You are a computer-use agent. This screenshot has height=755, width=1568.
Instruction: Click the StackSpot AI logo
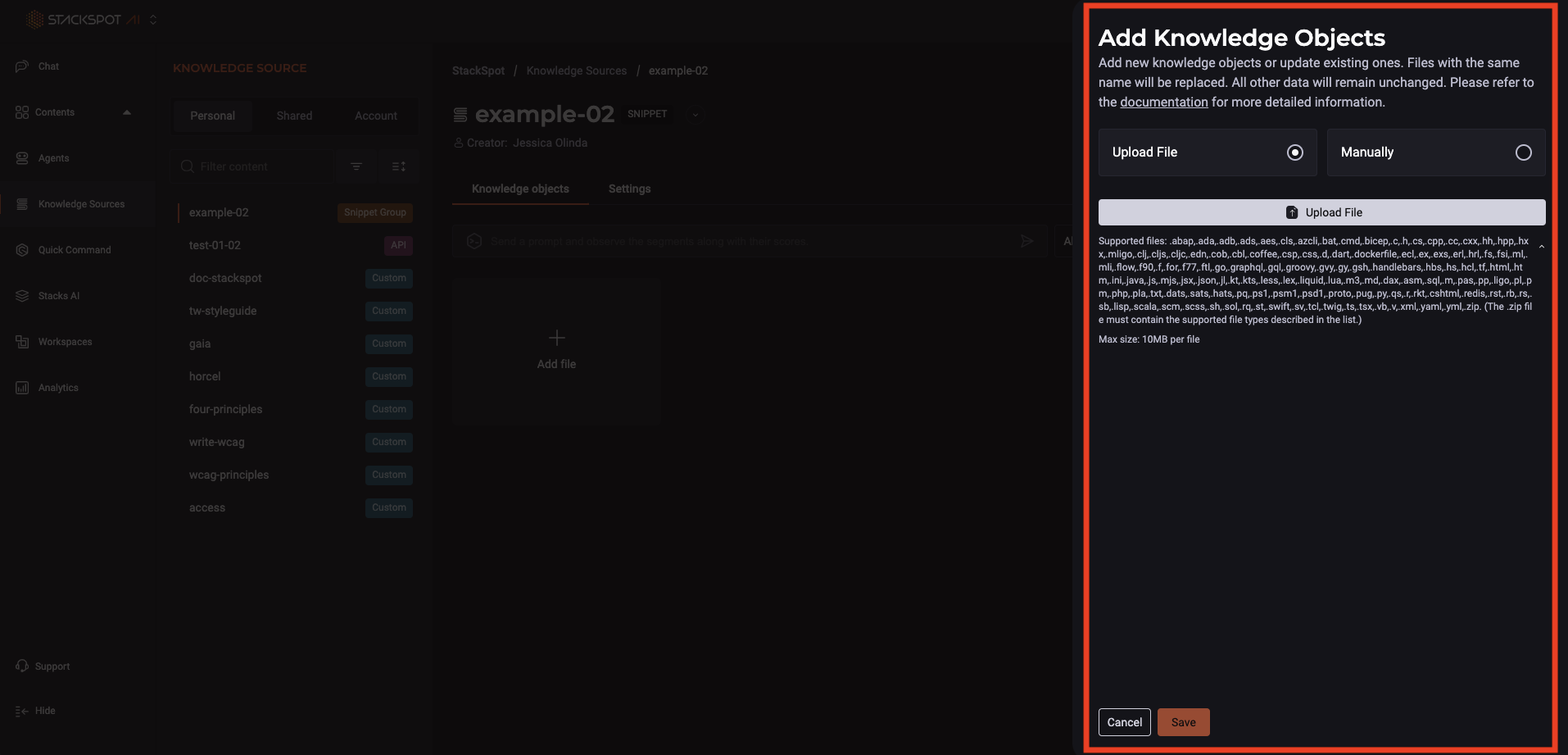pos(84,20)
